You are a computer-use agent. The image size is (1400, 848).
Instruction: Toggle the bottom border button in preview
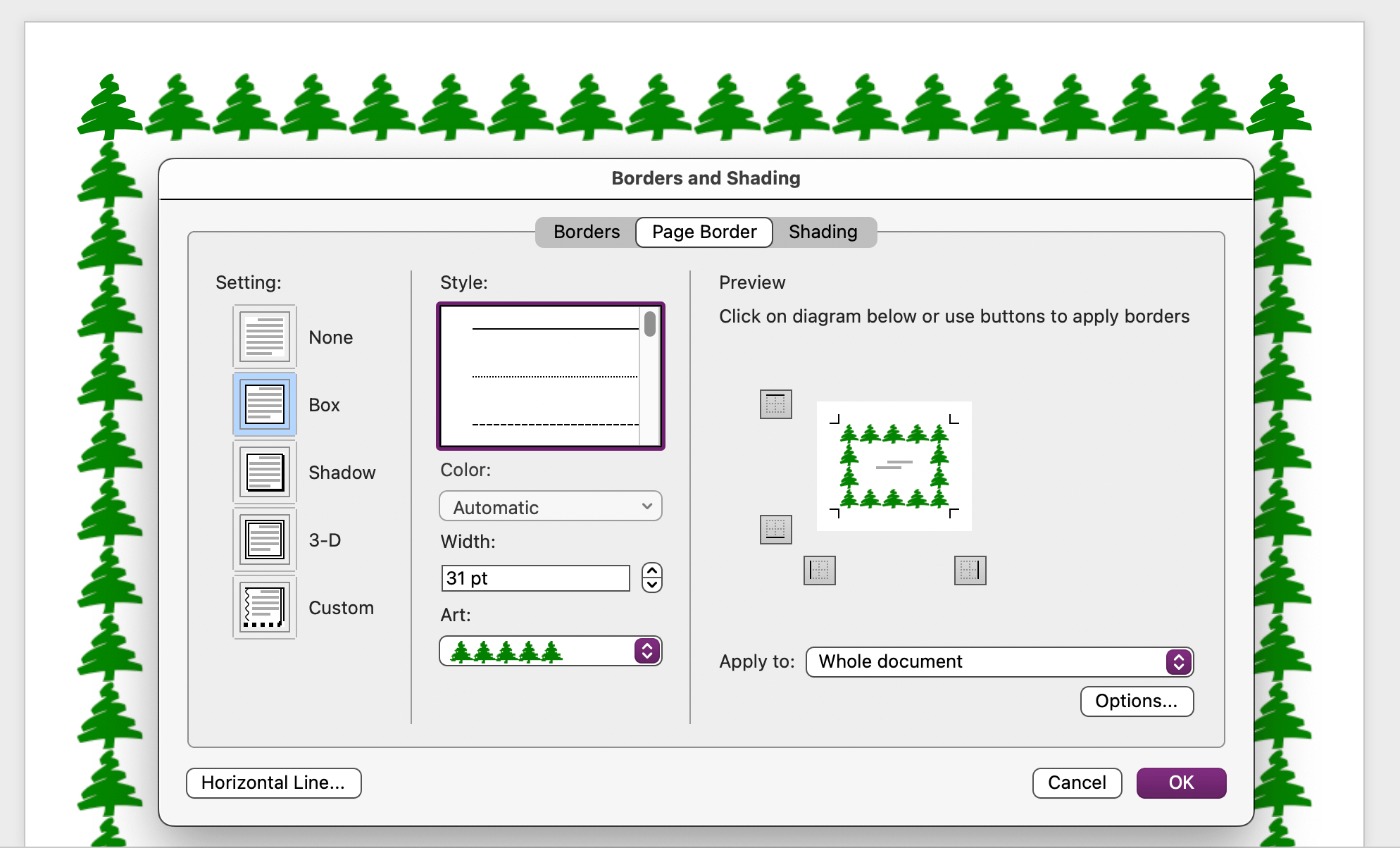(775, 529)
